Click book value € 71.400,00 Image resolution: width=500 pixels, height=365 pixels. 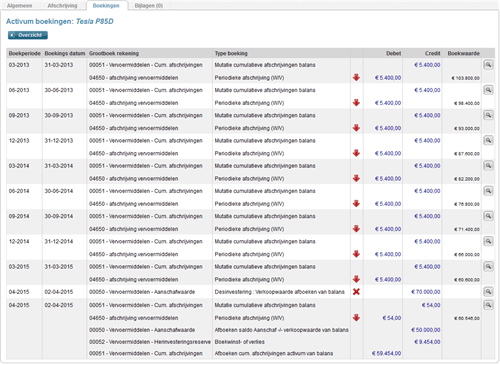[x=467, y=229]
